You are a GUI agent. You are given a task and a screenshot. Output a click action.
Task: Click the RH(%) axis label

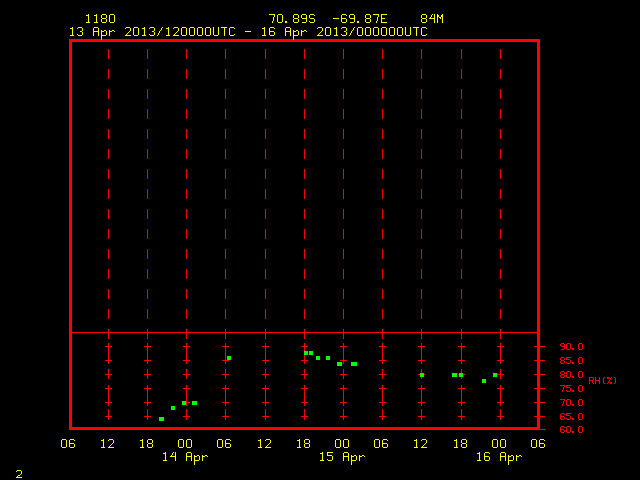click(x=602, y=381)
